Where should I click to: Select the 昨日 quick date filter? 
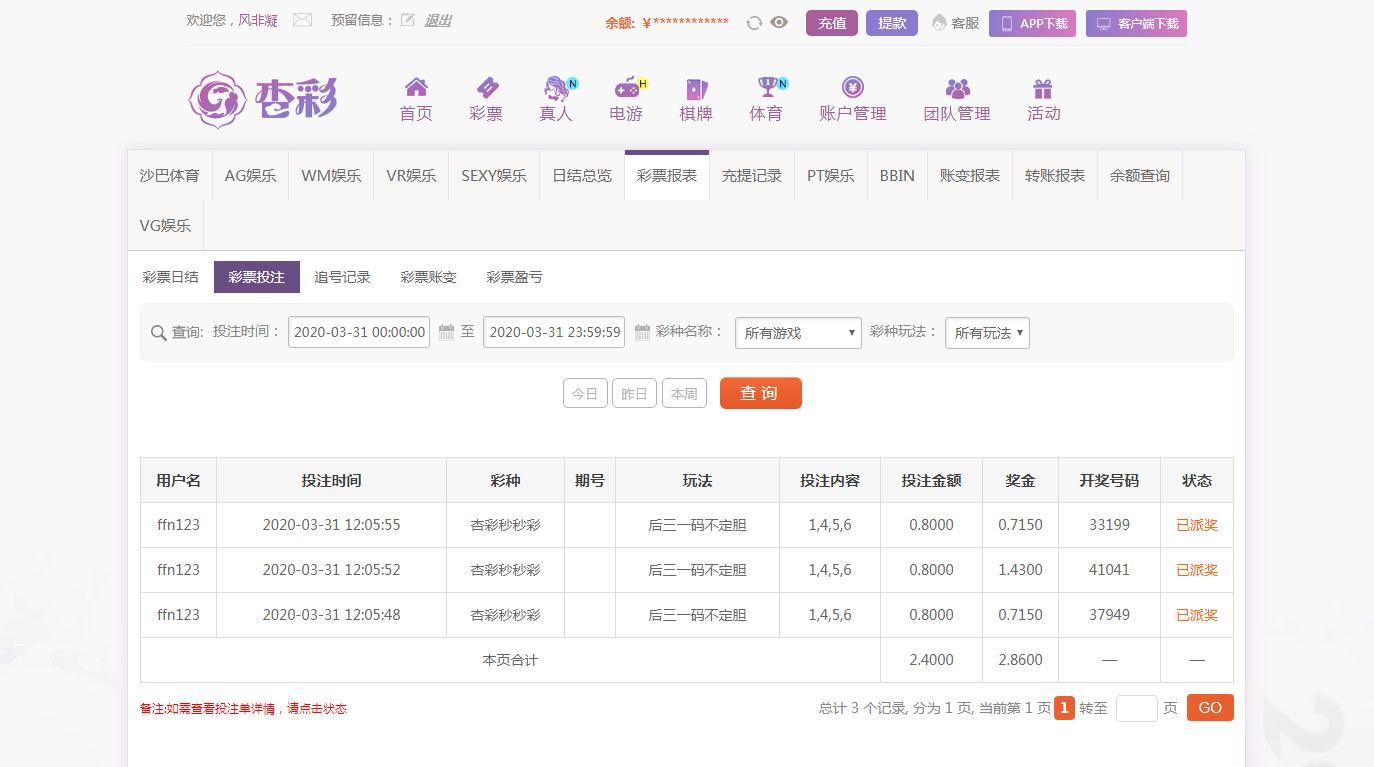[634, 394]
